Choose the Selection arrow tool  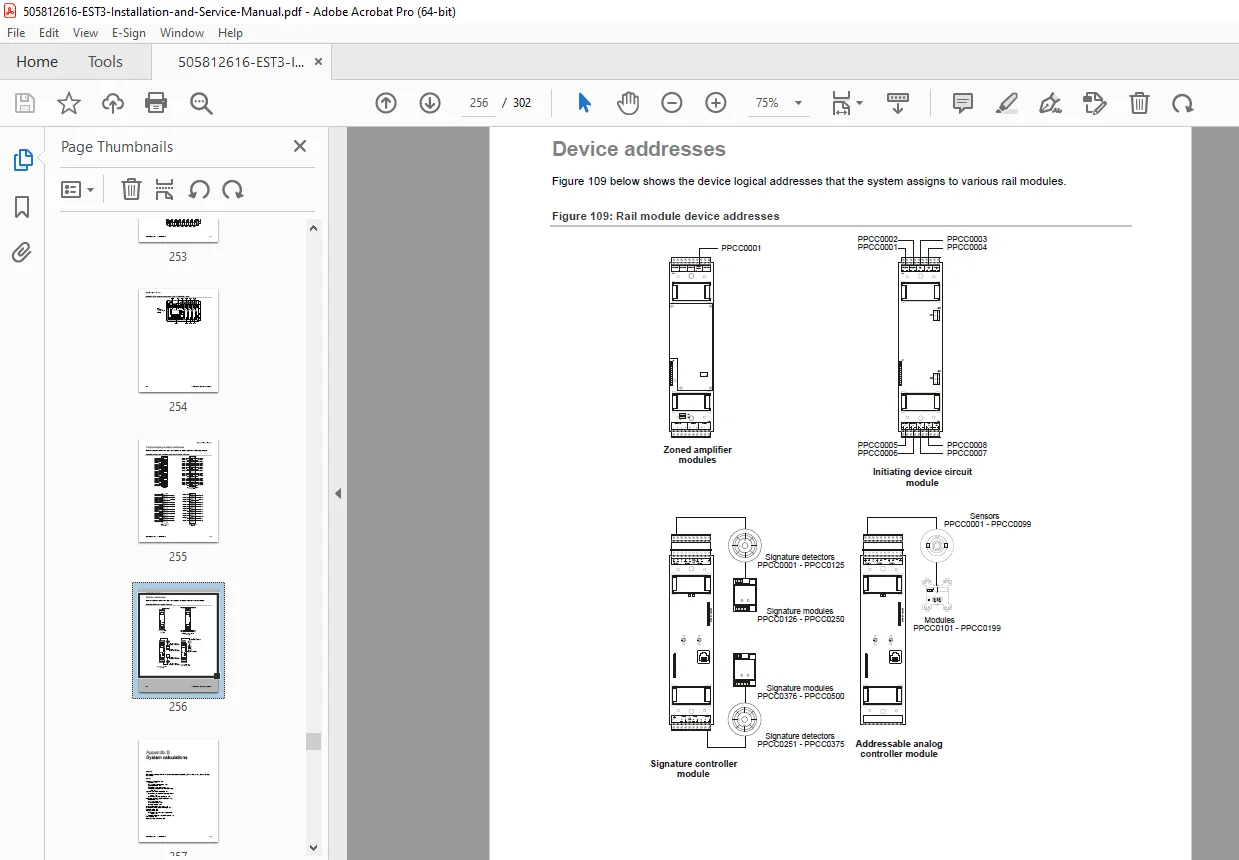click(x=585, y=103)
